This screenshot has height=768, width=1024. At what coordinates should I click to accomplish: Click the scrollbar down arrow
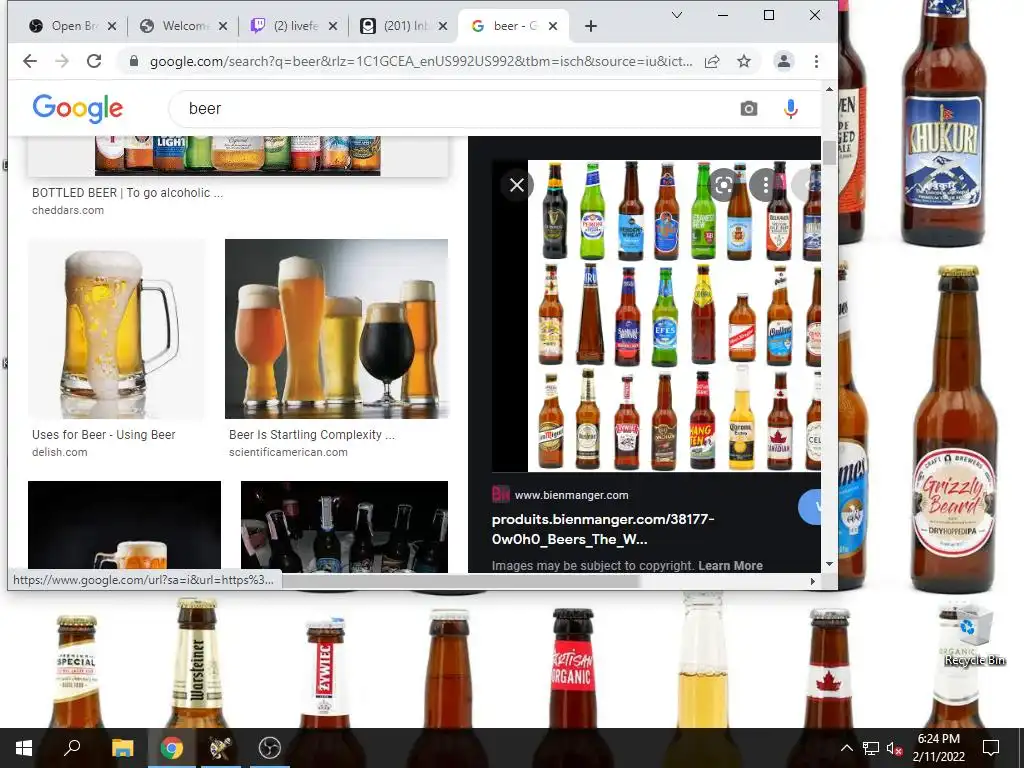(829, 564)
